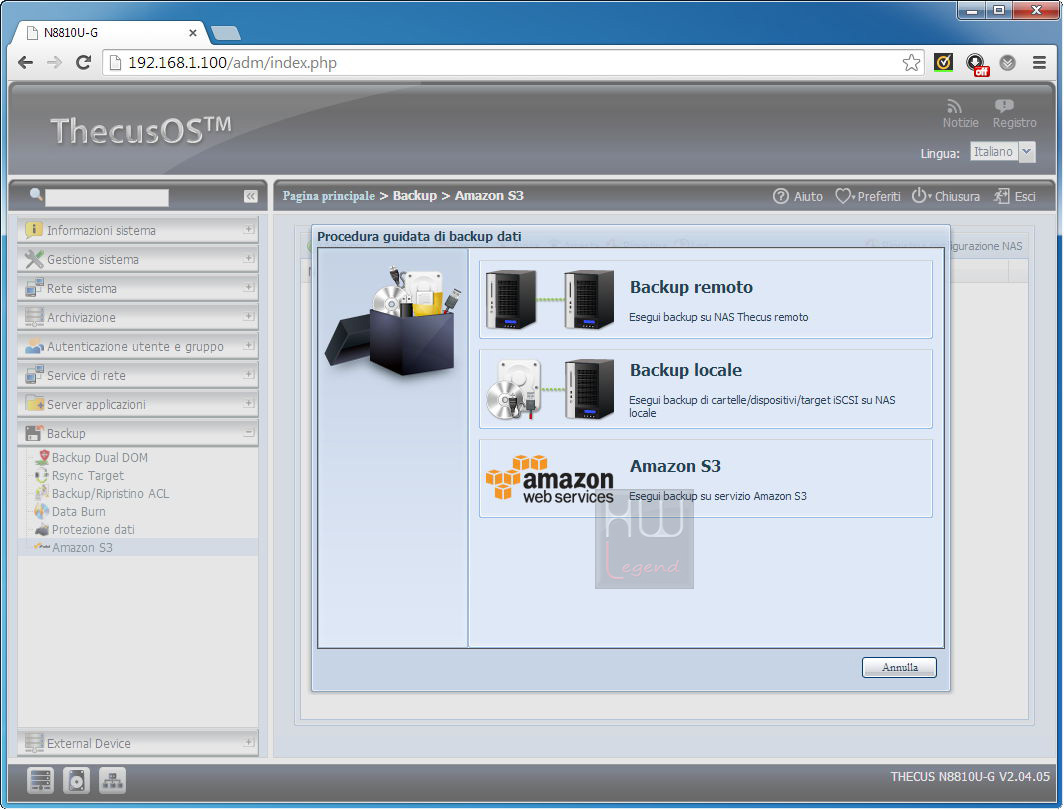Click the RAID status icon in bottom bar
Image resolution: width=1064 pixels, height=810 pixels.
click(40, 780)
